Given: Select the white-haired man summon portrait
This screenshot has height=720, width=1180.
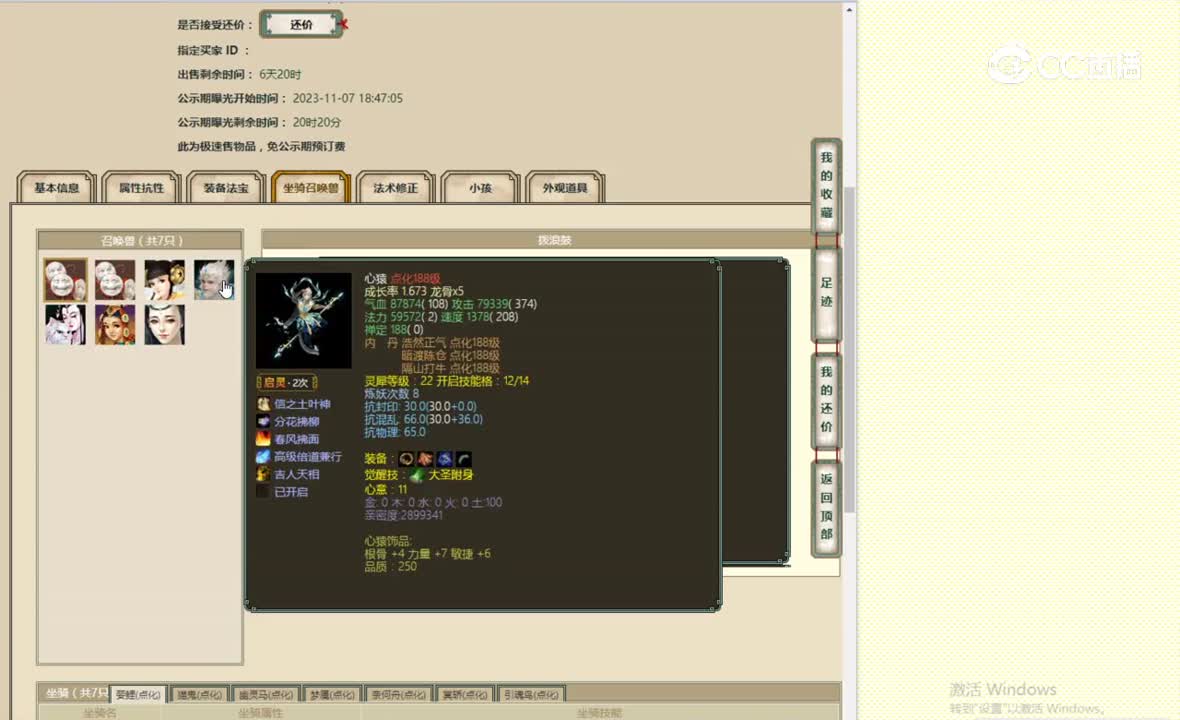Looking at the screenshot, I should click(214, 280).
